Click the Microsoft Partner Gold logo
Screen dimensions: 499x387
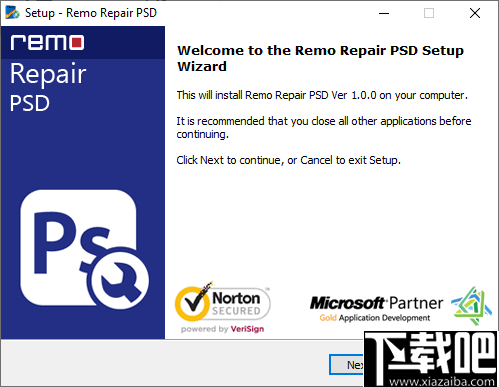pyautogui.click(x=401, y=306)
